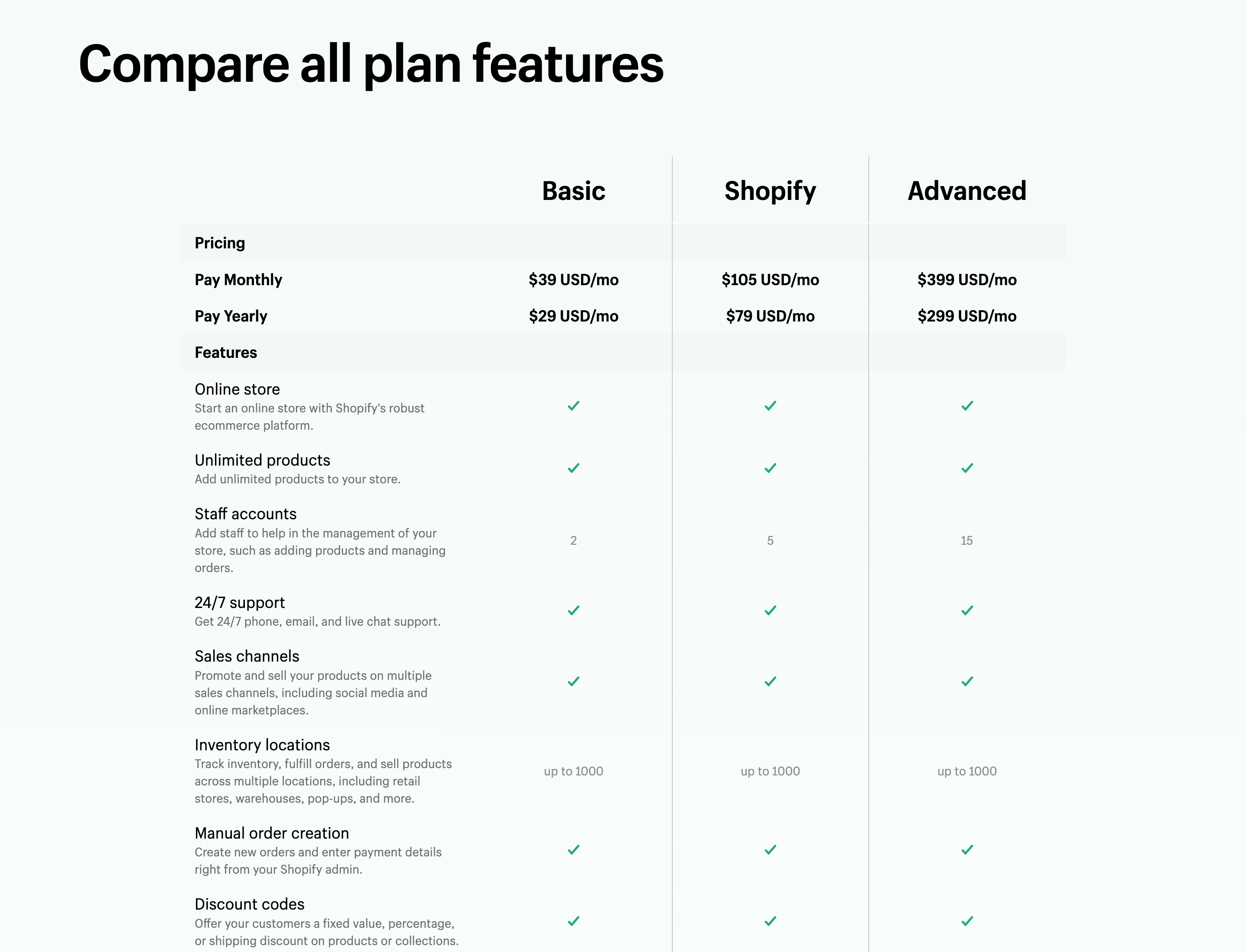Click the $79 USD/mo yearly Shopify price
1246x952 pixels.
point(770,316)
